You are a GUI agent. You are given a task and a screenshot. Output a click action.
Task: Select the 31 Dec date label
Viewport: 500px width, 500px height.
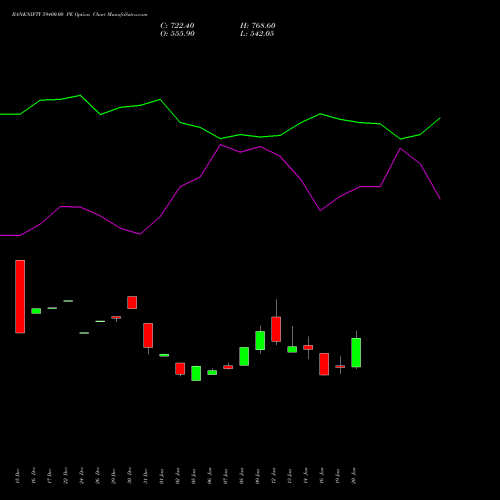[x=146, y=476]
